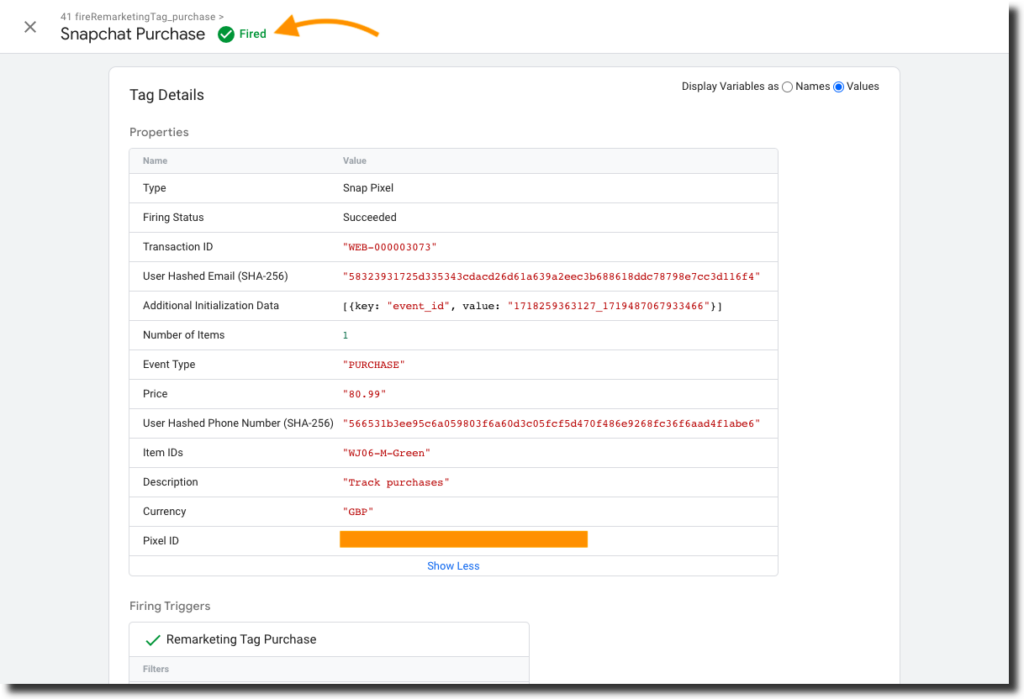Click the Item IDs value WJ06-M-Green
This screenshot has width=1024, height=699.
386,453
